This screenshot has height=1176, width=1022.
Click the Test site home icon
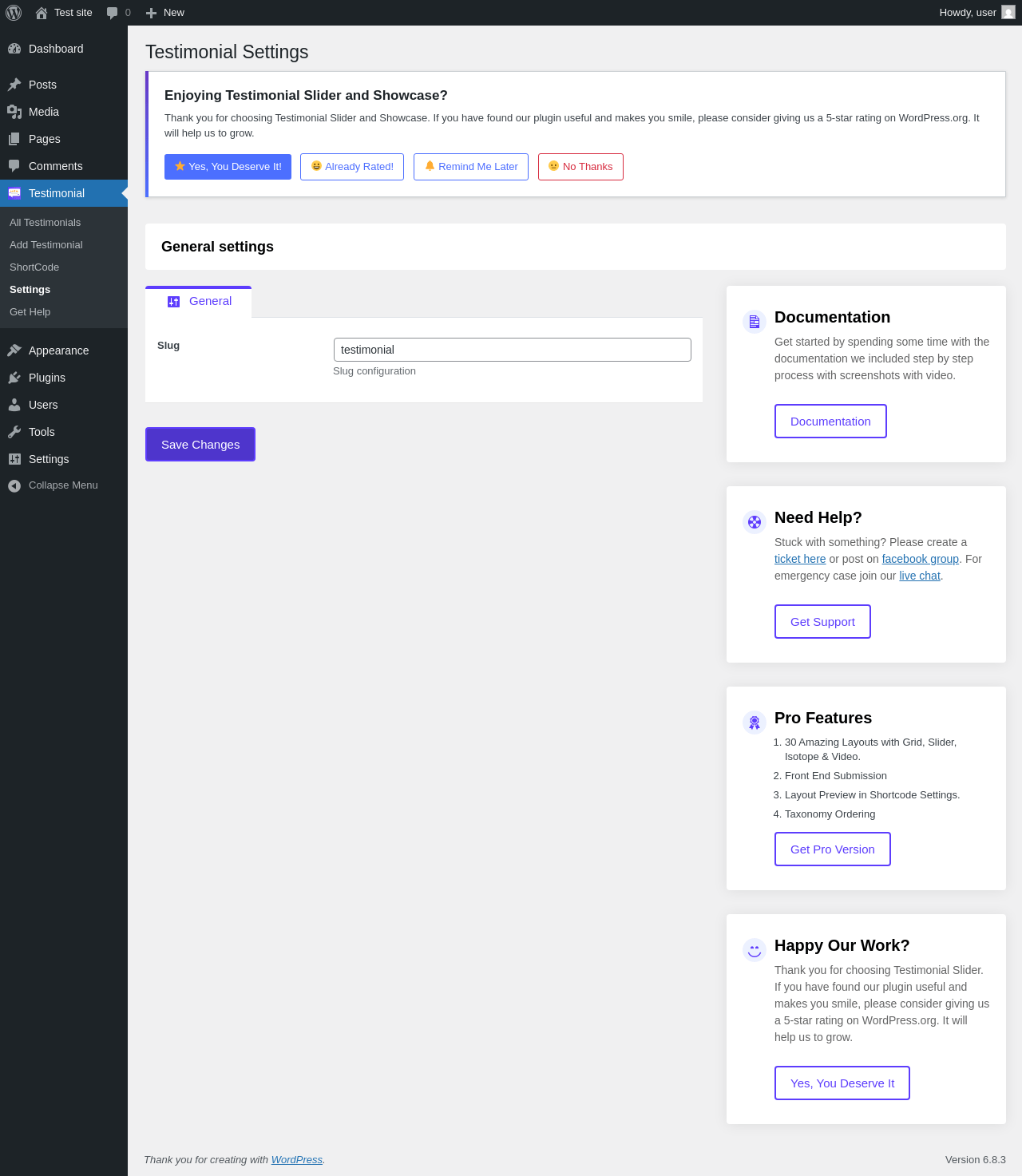(x=42, y=13)
